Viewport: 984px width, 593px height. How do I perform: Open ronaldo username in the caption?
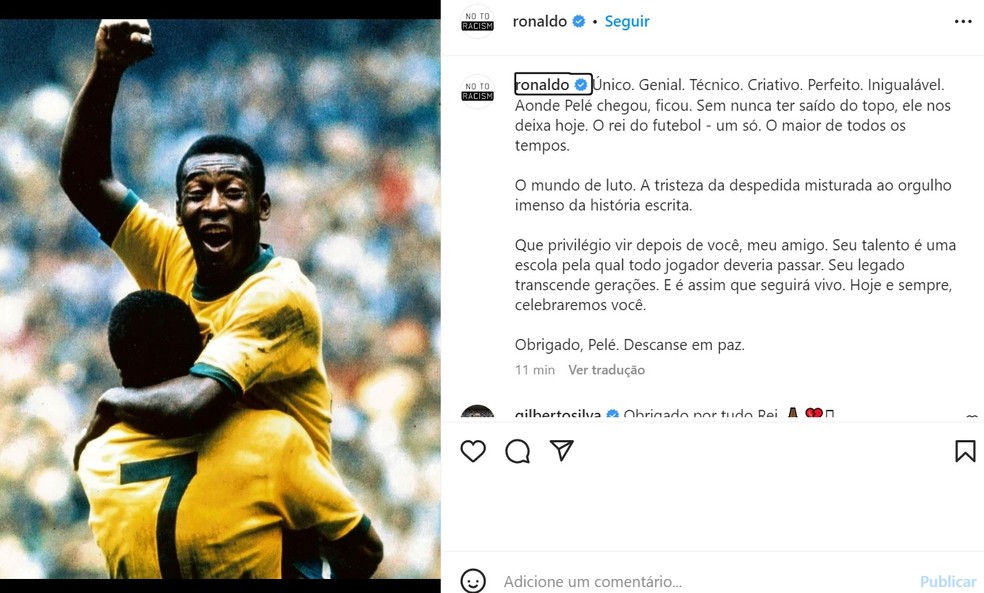[x=542, y=85]
